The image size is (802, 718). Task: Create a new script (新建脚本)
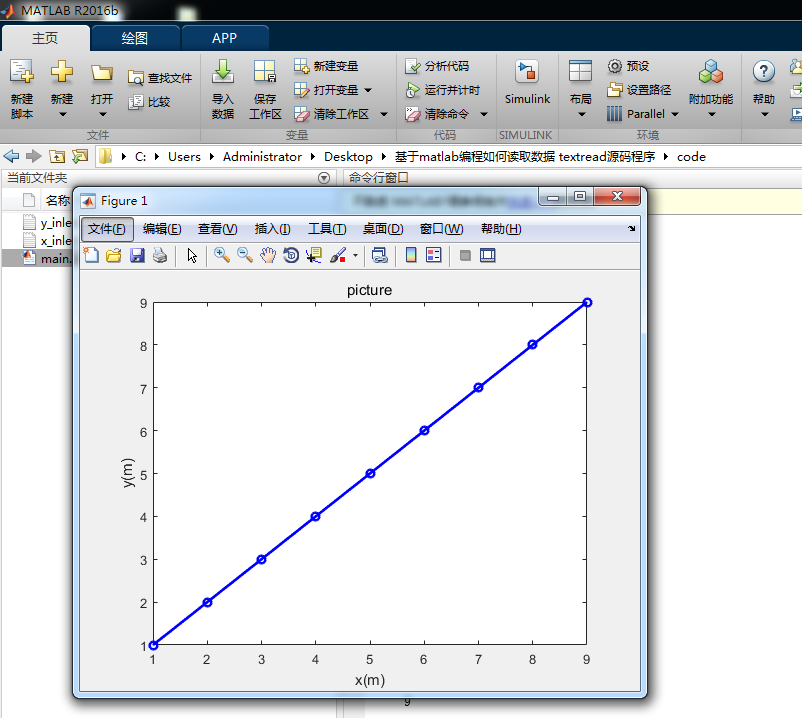pyautogui.click(x=21, y=89)
